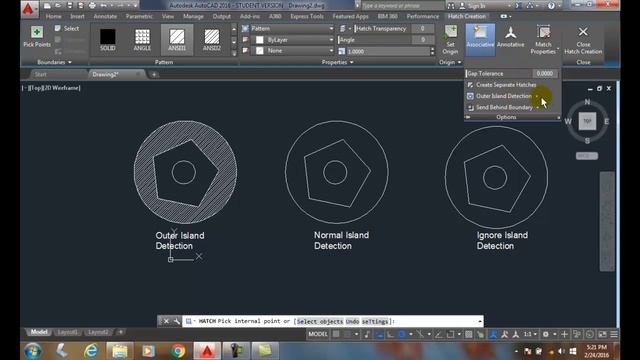Select the Hatch Creation ribbon tab
The width and height of the screenshot is (640, 360).
[467, 16]
